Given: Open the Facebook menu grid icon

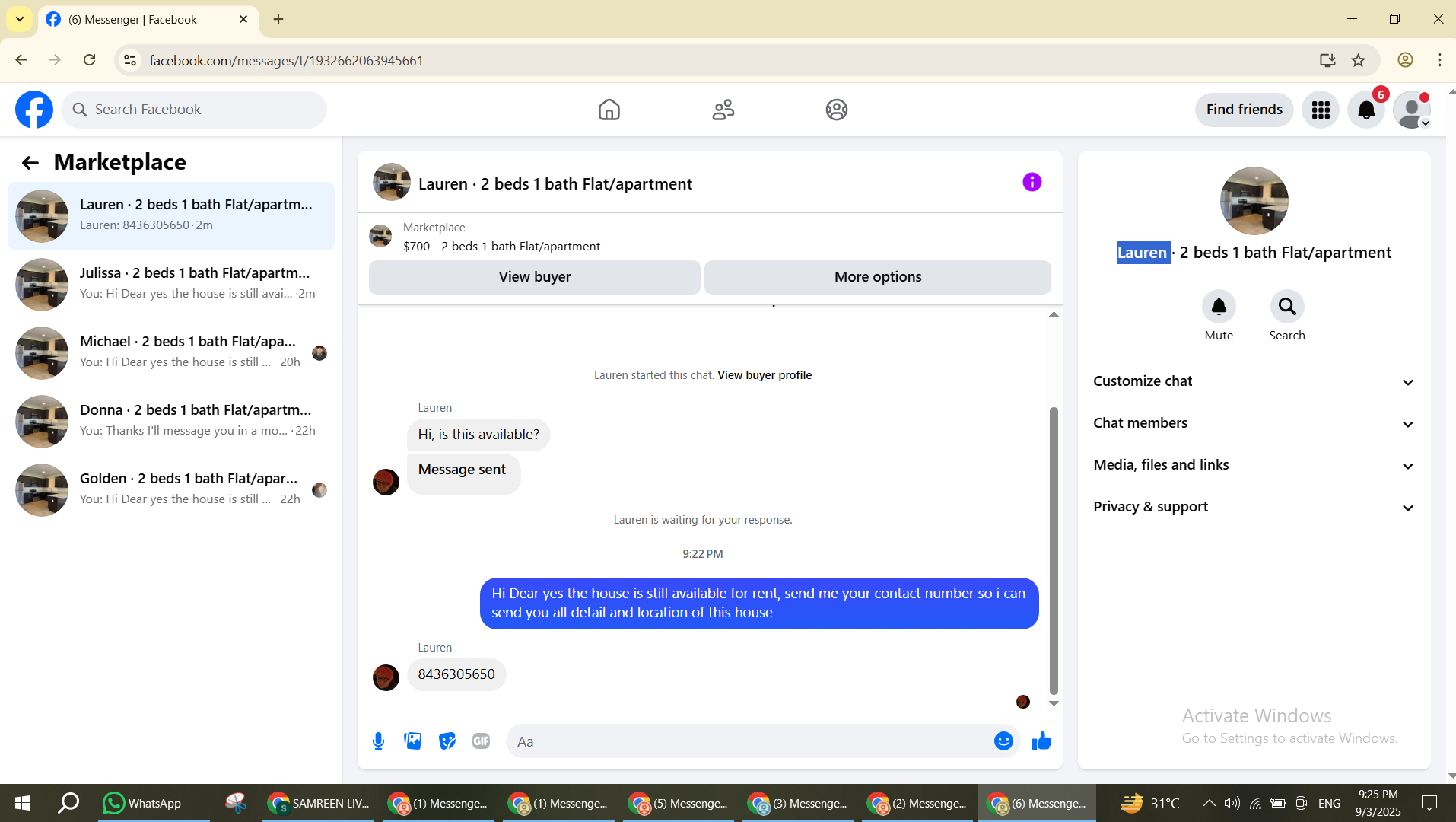Looking at the screenshot, I should point(1321,110).
